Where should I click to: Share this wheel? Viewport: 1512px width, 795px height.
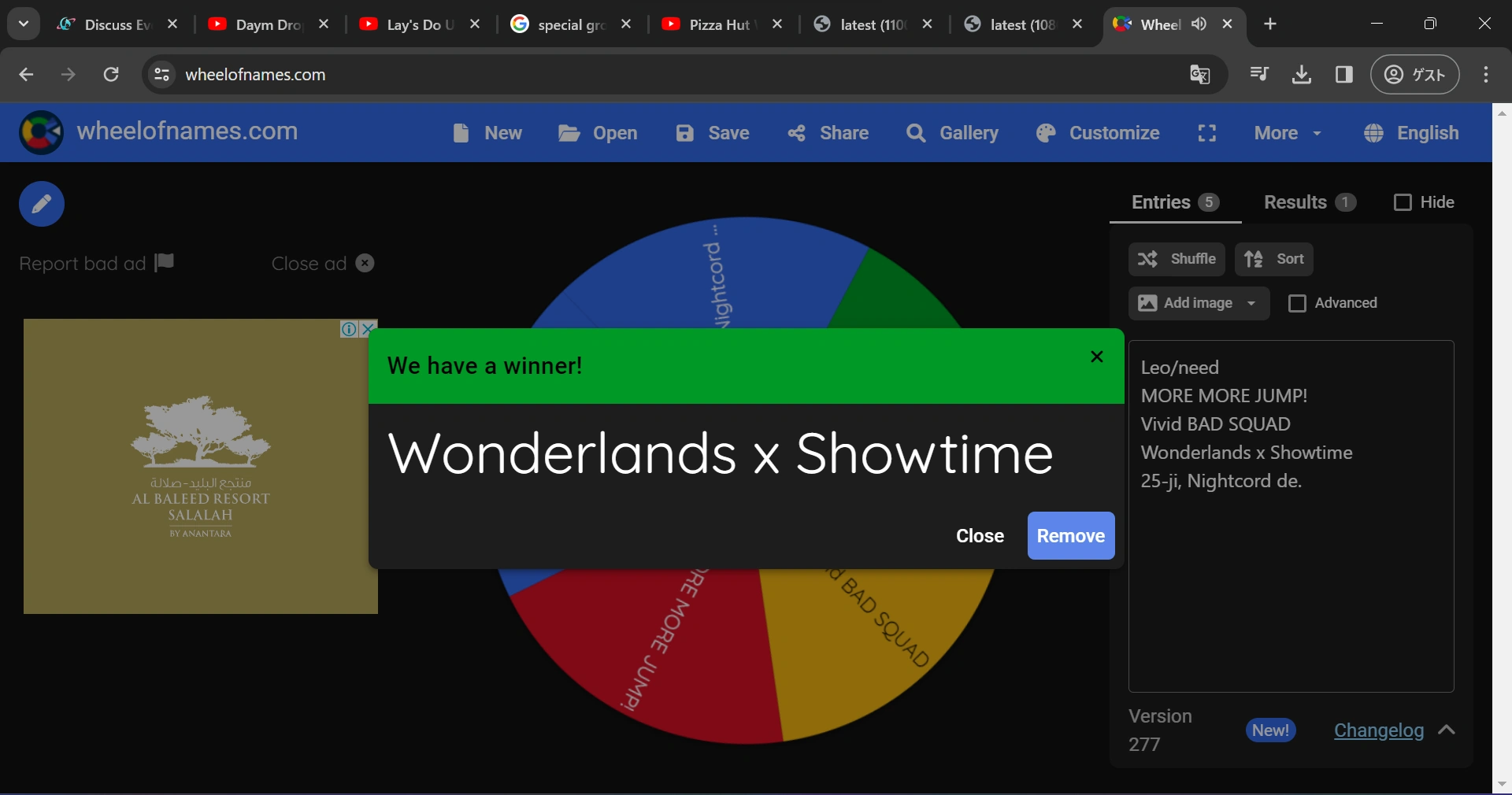[828, 133]
